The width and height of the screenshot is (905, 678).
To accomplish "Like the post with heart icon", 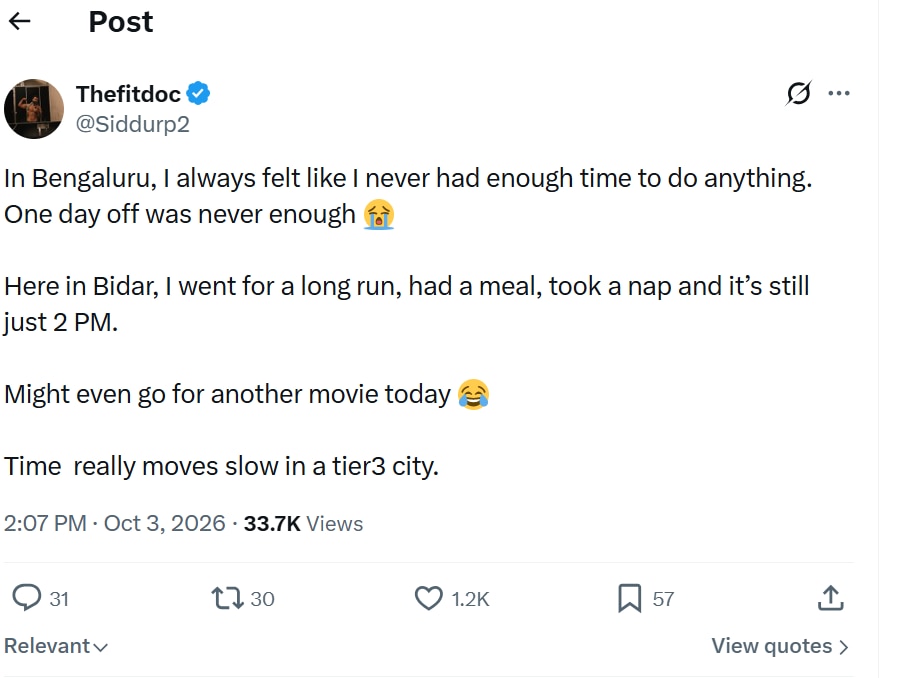I will (x=429, y=598).
